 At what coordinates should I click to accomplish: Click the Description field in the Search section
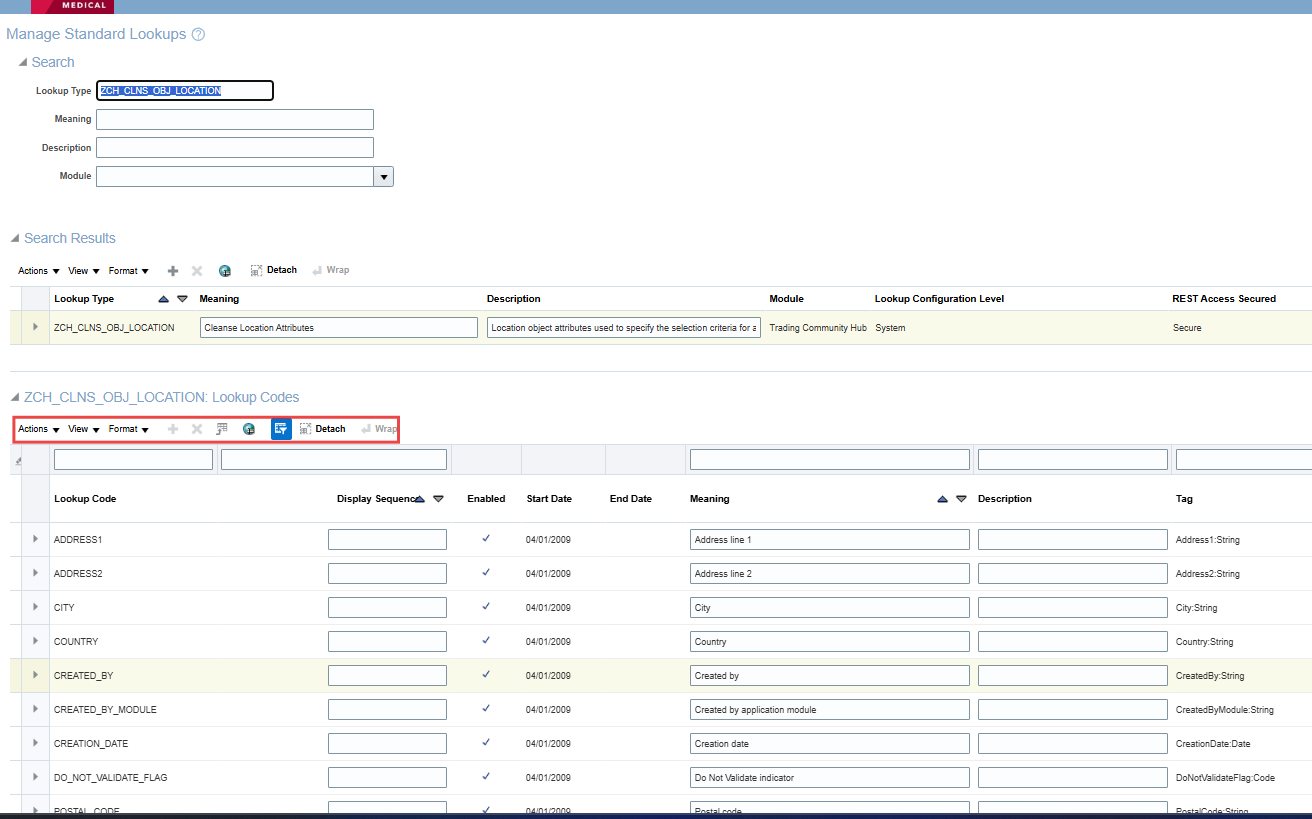(x=235, y=148)
